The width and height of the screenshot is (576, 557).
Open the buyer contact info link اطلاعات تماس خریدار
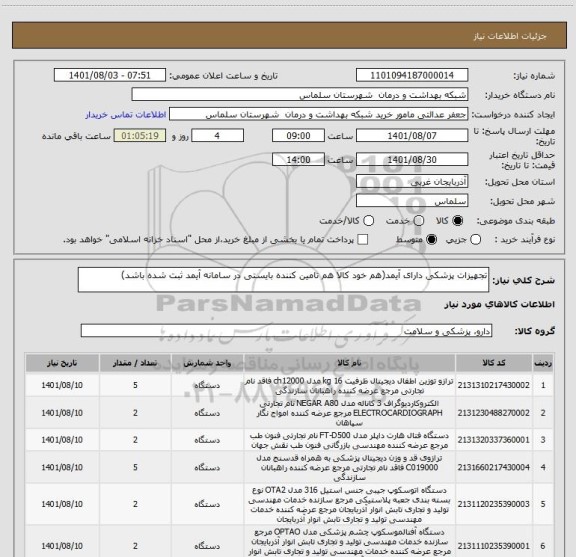tap(126, 115)
